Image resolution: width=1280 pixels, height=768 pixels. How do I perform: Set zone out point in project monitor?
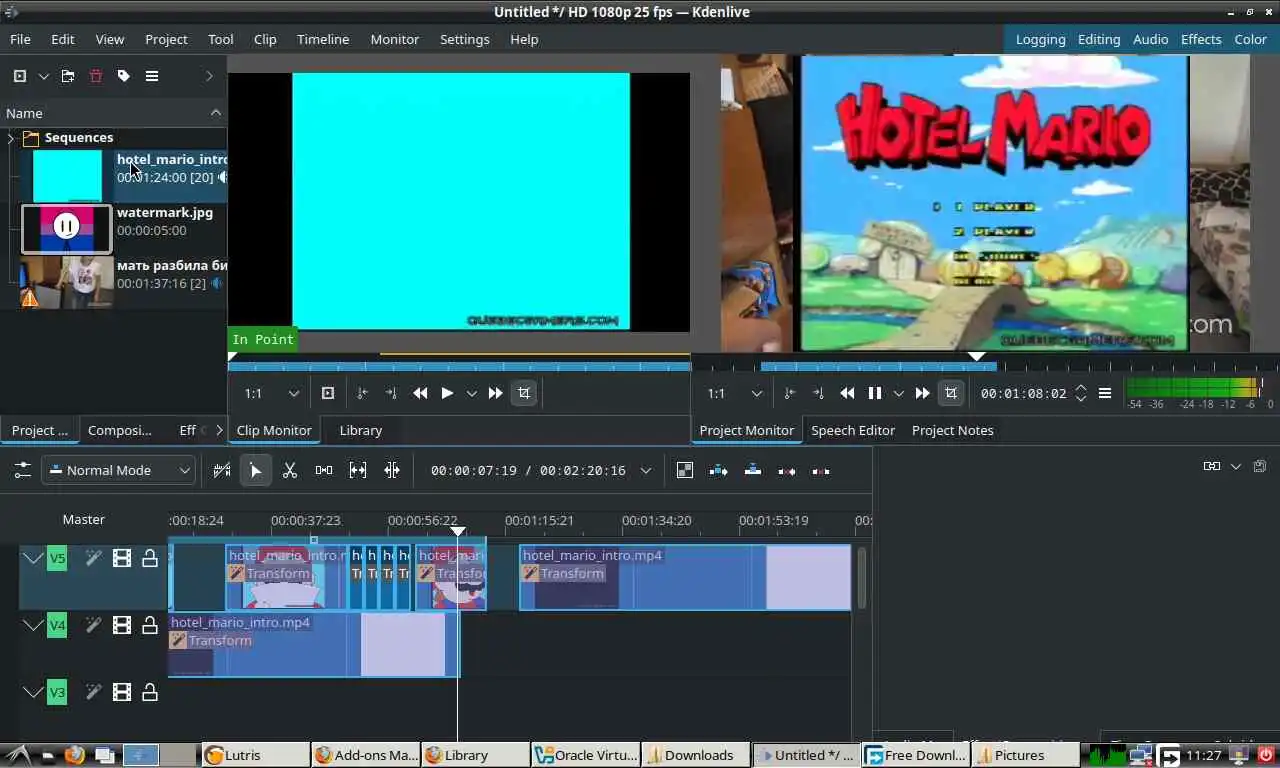click(818, 393)
